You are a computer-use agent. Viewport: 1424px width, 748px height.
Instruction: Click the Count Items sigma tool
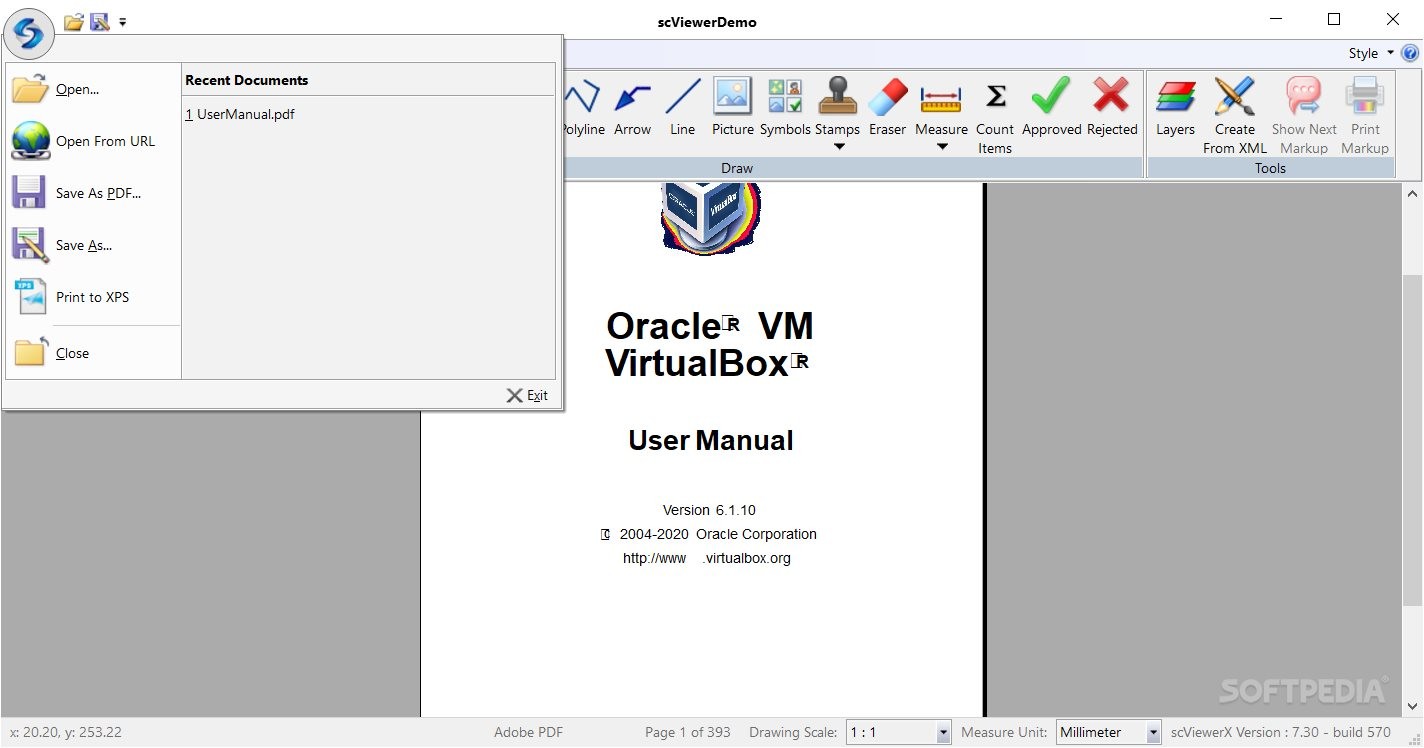995,116
